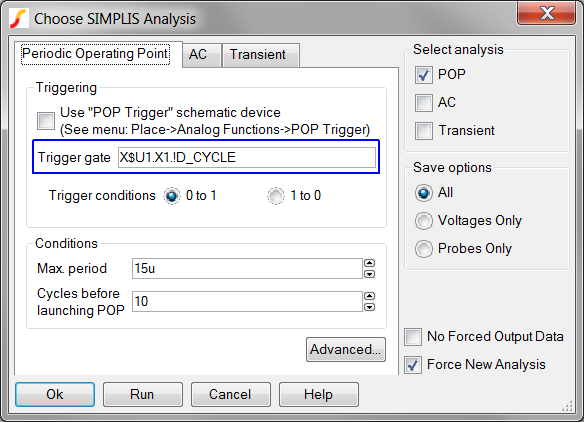Enable the AC analysis checkbox
The width and height of the screenshot is (584, 422).
click(424, 103)
